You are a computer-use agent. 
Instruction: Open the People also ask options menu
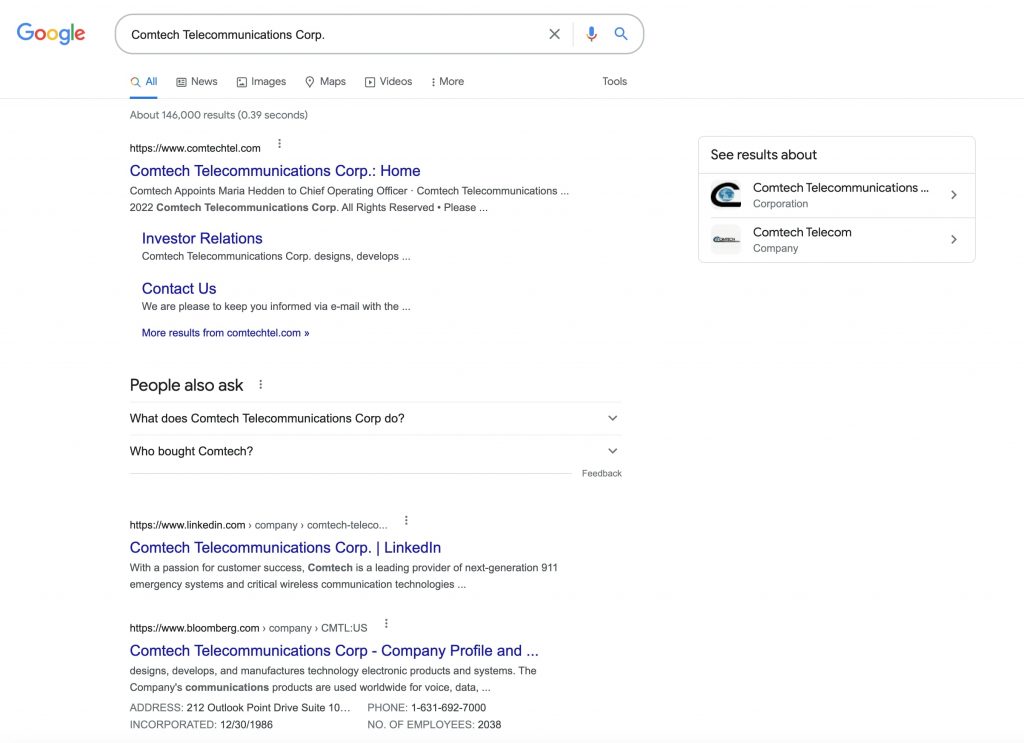[x=261, y=385]
